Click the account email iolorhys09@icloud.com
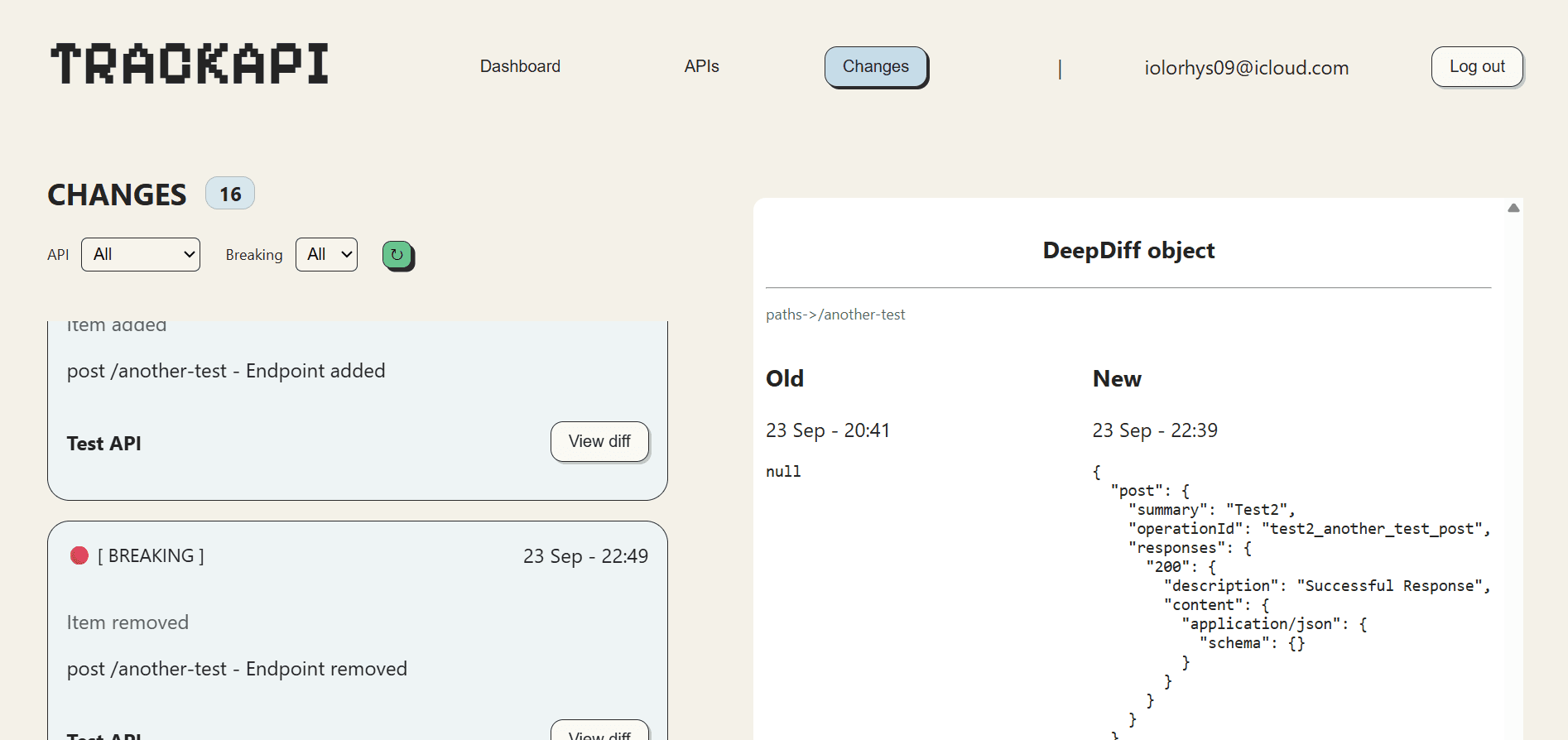Screen dimensions: 1568x740 tap(1247, 68)
